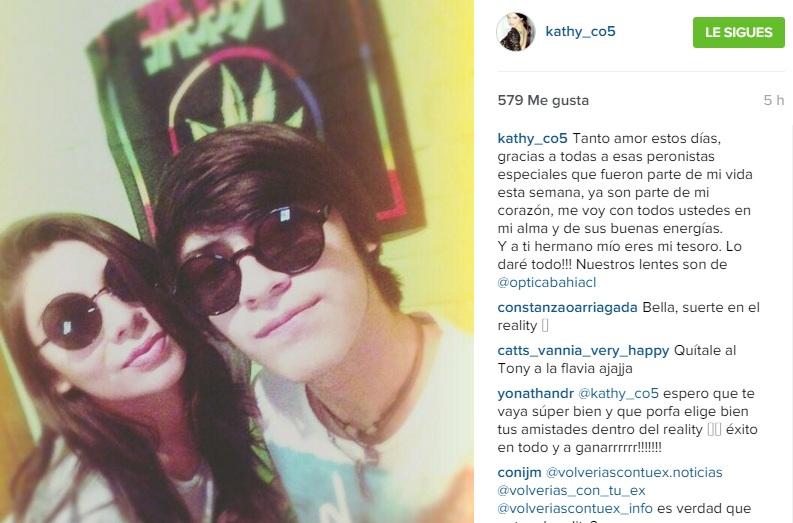The height and width of the screenshot is (523, 793).
Task: Visit constanzaoarriagada's profile
Action: pyautogui.click(x=567, y=308)
